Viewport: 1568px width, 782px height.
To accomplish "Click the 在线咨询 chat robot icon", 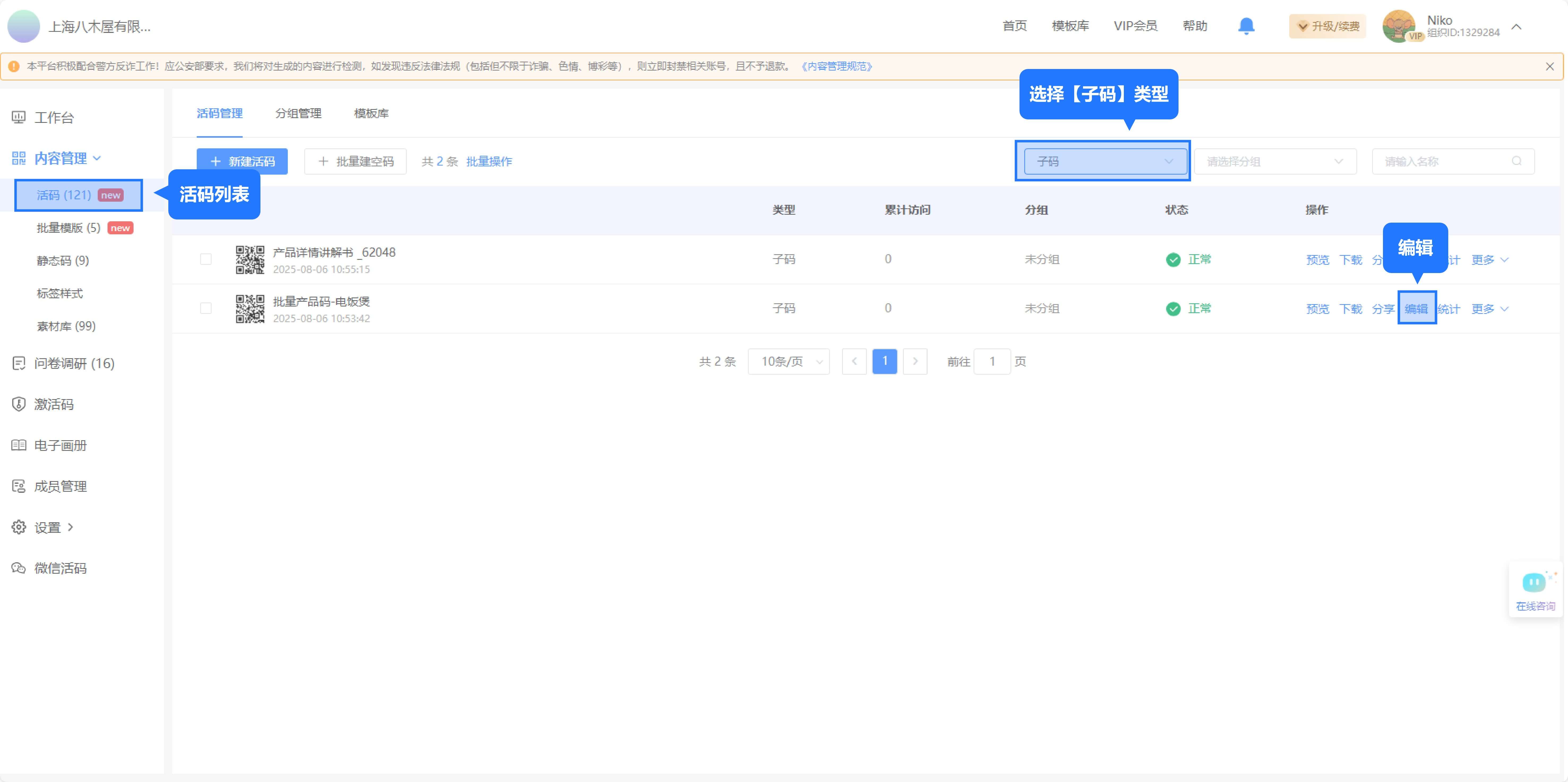I will 1534,582.
